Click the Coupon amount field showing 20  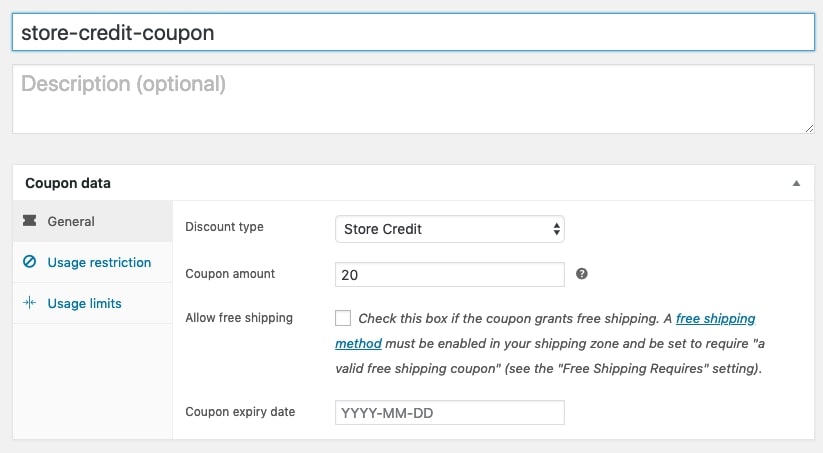click(450, 275)
